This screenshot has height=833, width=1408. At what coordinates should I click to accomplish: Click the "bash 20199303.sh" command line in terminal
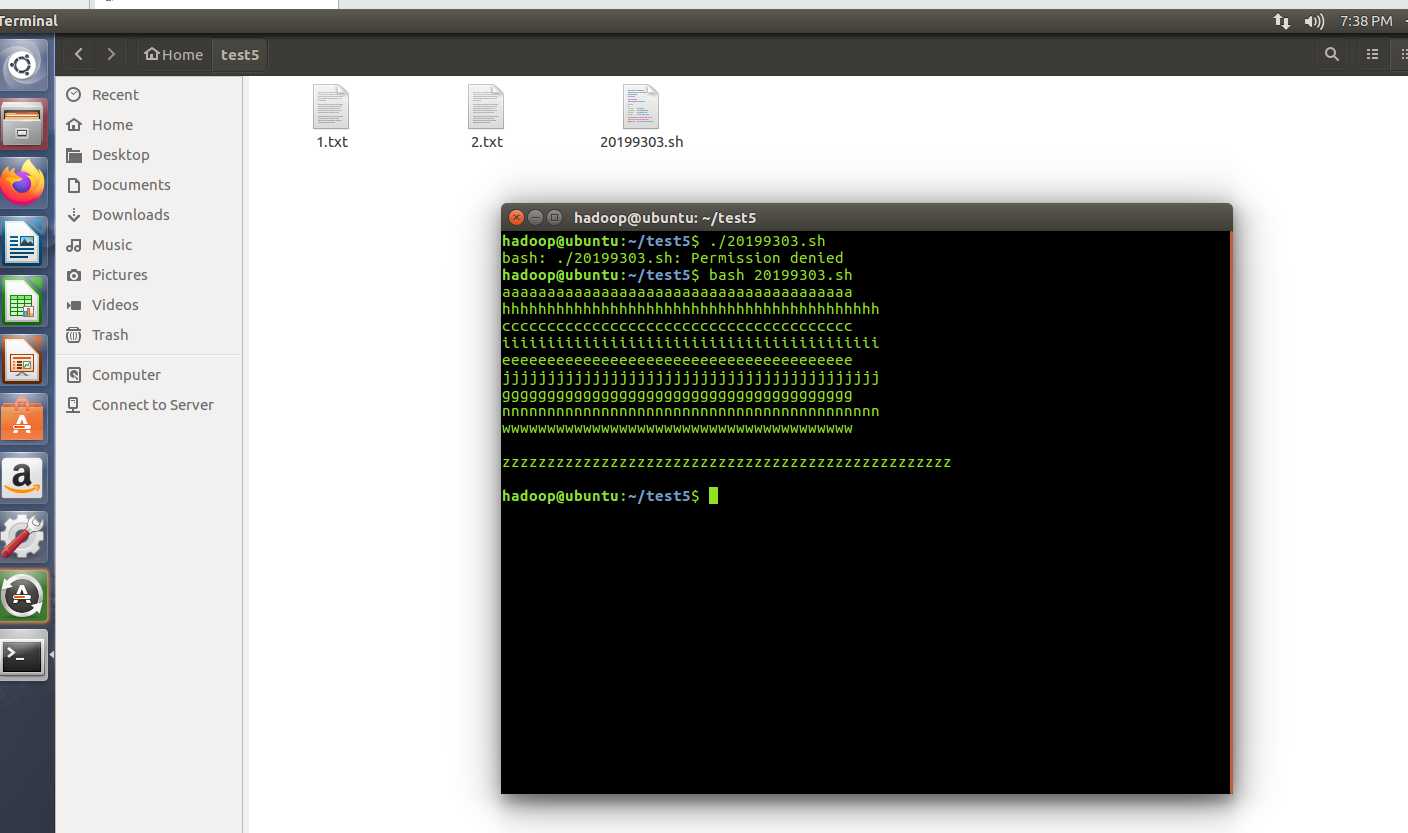coord(677,275)
